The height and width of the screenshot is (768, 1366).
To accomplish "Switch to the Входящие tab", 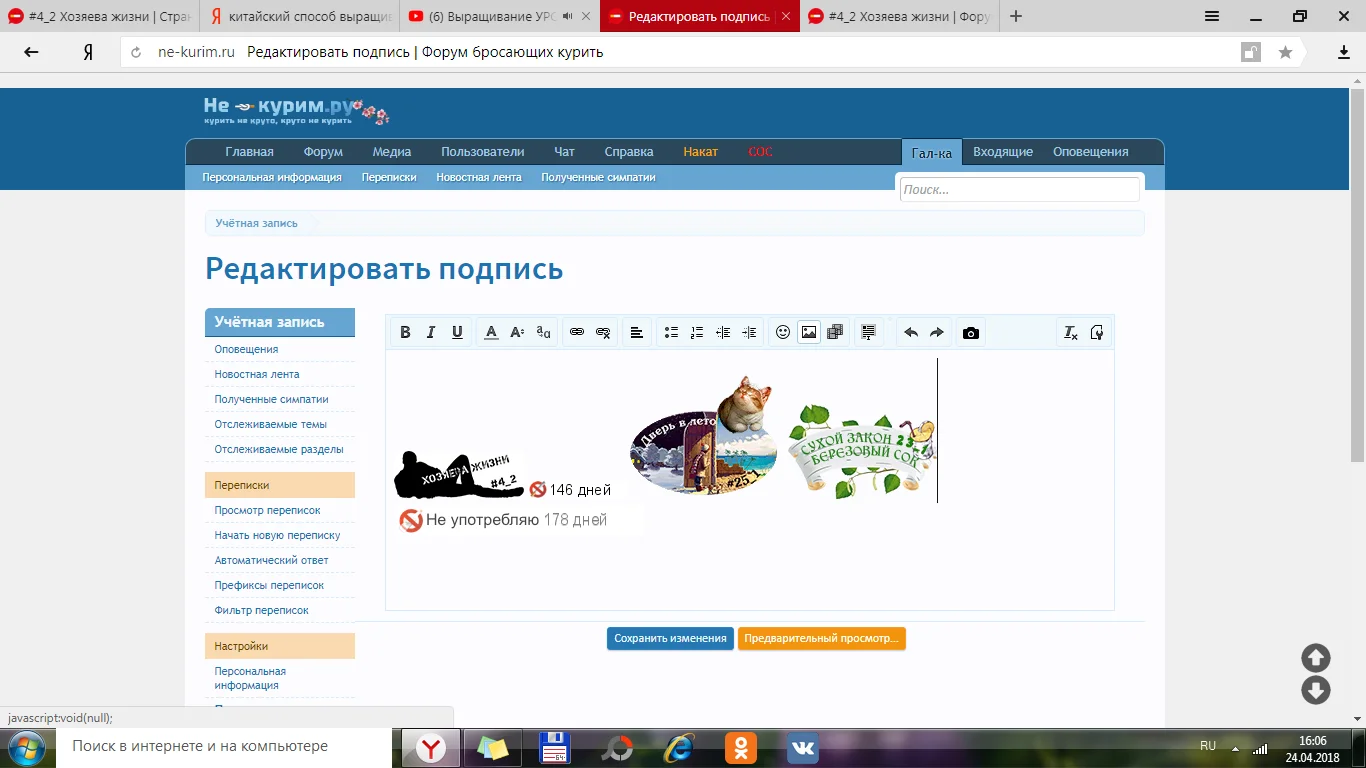I will pos(1002,152).
